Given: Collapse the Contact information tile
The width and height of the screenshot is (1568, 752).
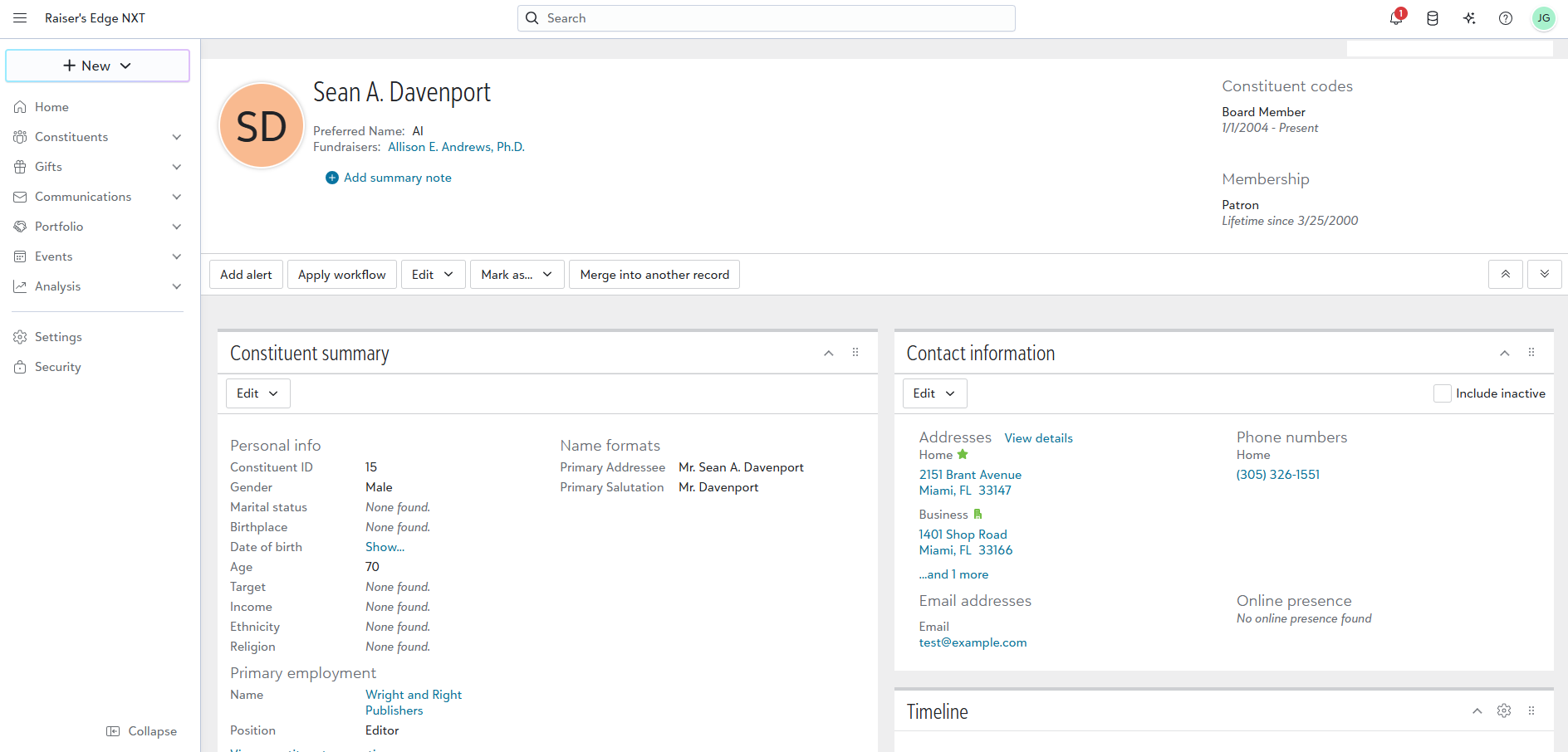Looking at the screenshot, I should (1505, 353).
